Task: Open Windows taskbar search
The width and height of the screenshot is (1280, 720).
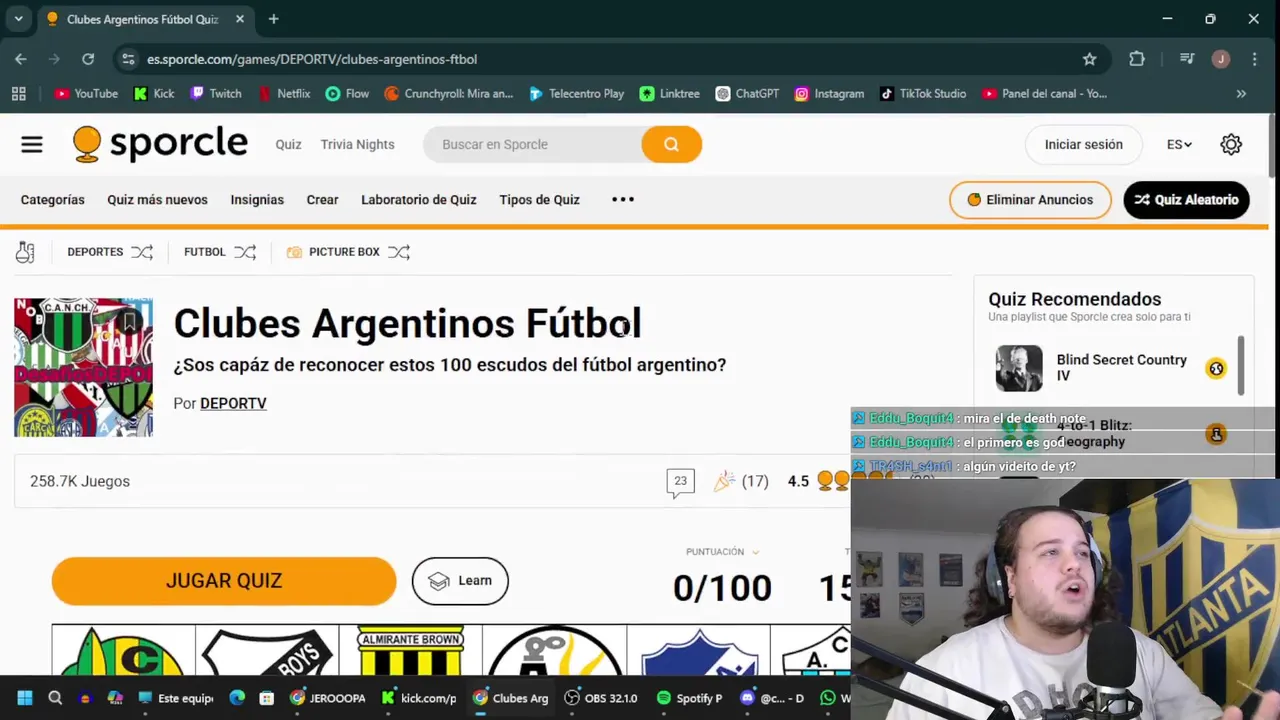Action: [55, 698]
